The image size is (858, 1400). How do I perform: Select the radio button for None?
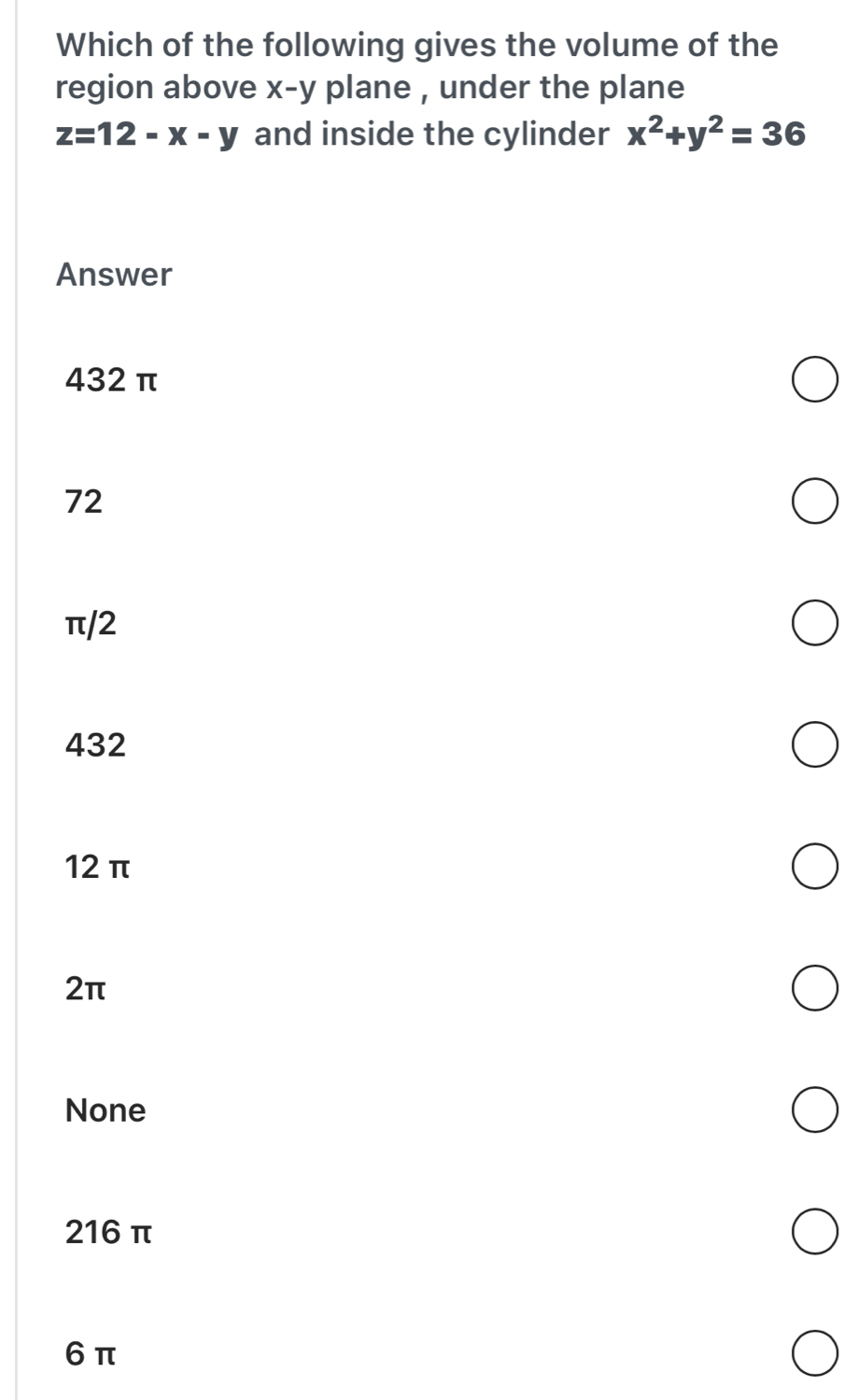(x=815, y=1110)
